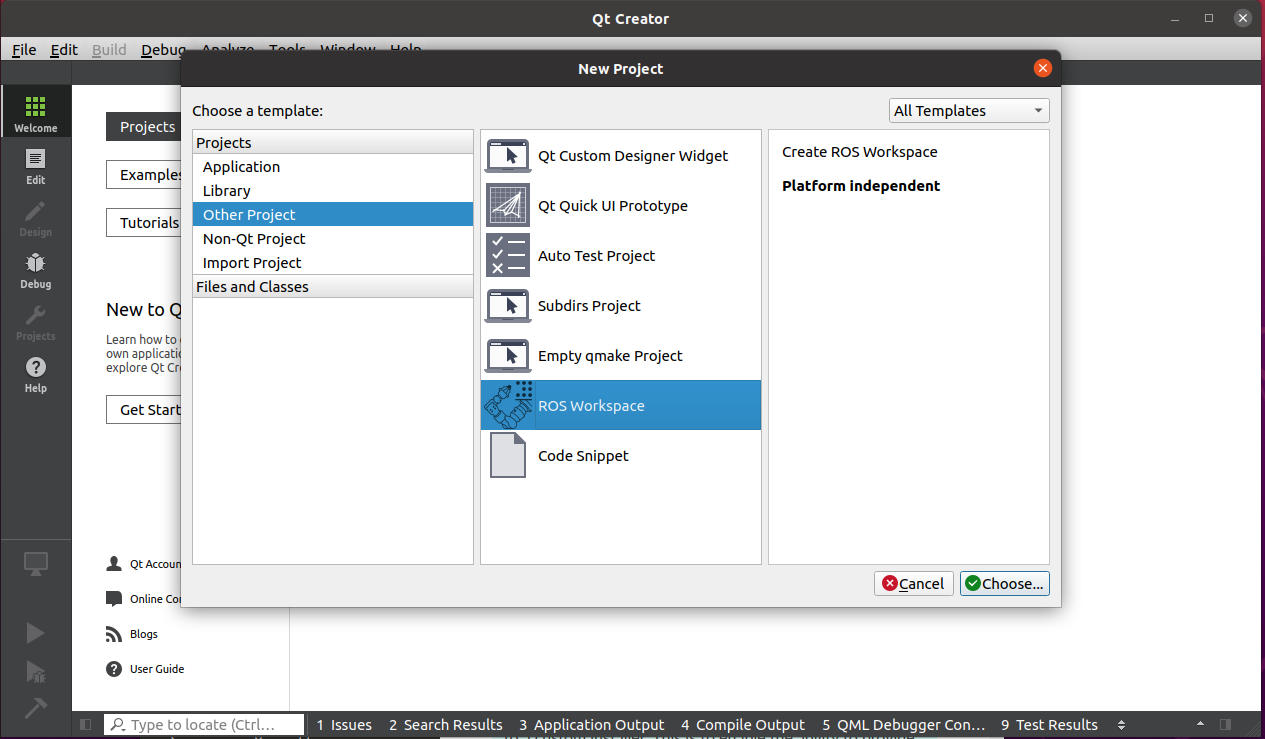Open the QML Debugger Console pane

[x=904, y=725]
